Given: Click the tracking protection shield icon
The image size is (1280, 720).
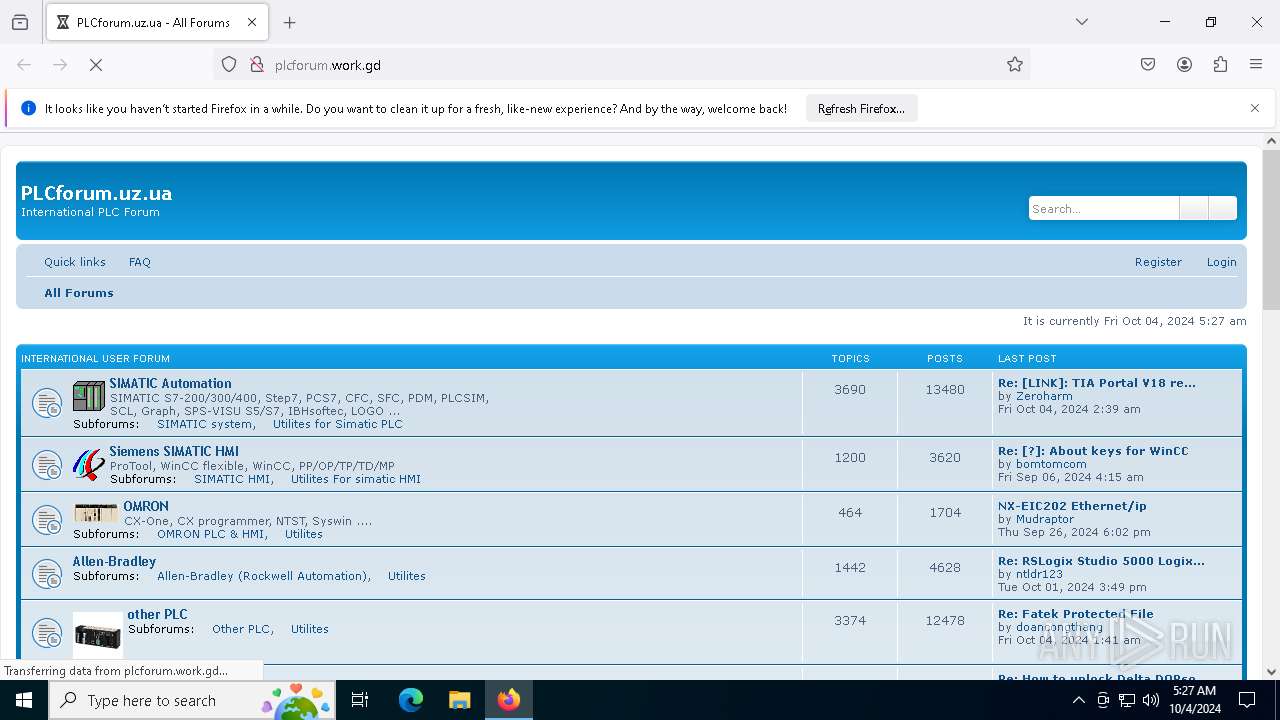Looking at the screenshot, I should click(x=229, y=65).
